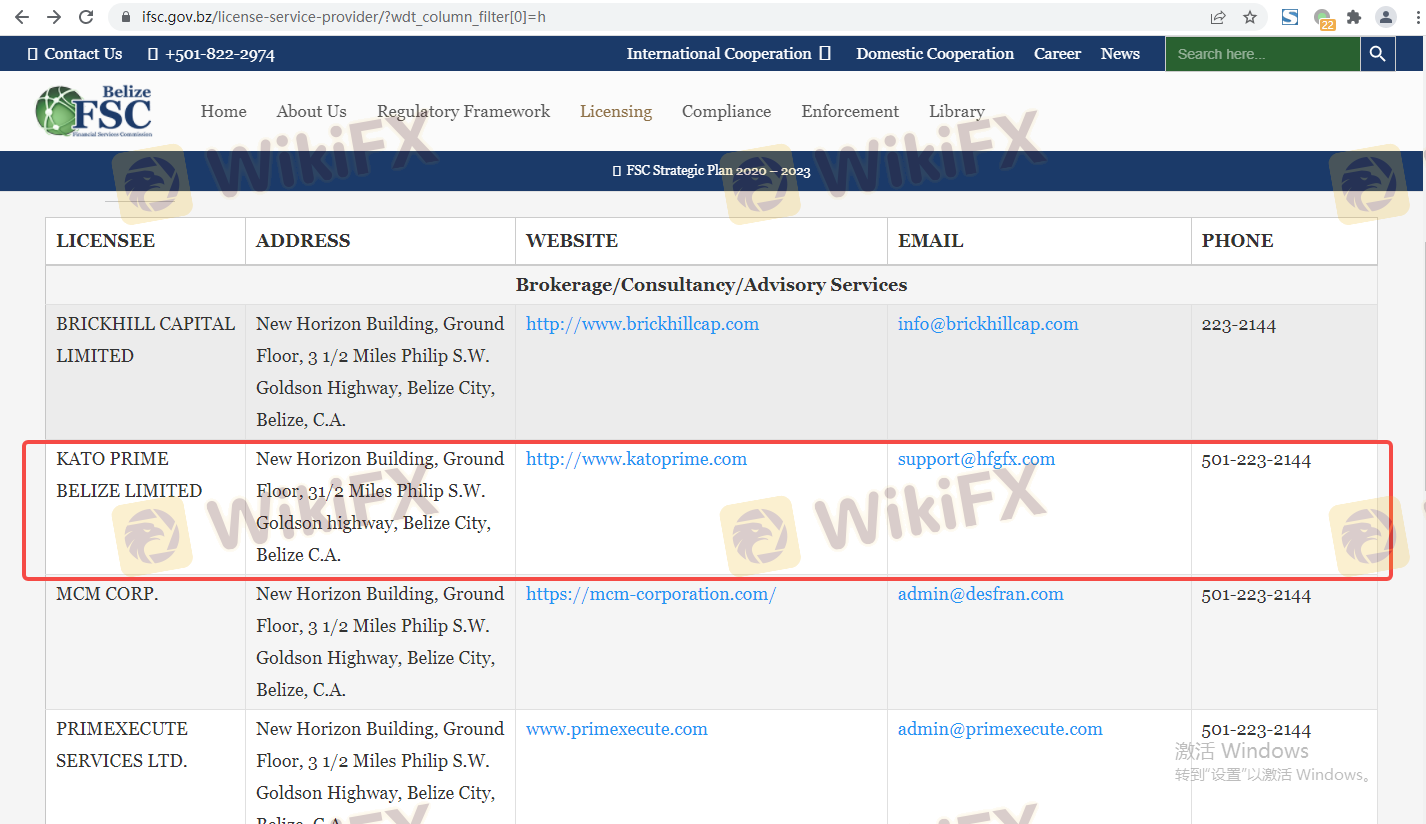The width and height of the screenshot is (1426, 824).
Task: Click the search magnifier button
Action: [1377, 54]
